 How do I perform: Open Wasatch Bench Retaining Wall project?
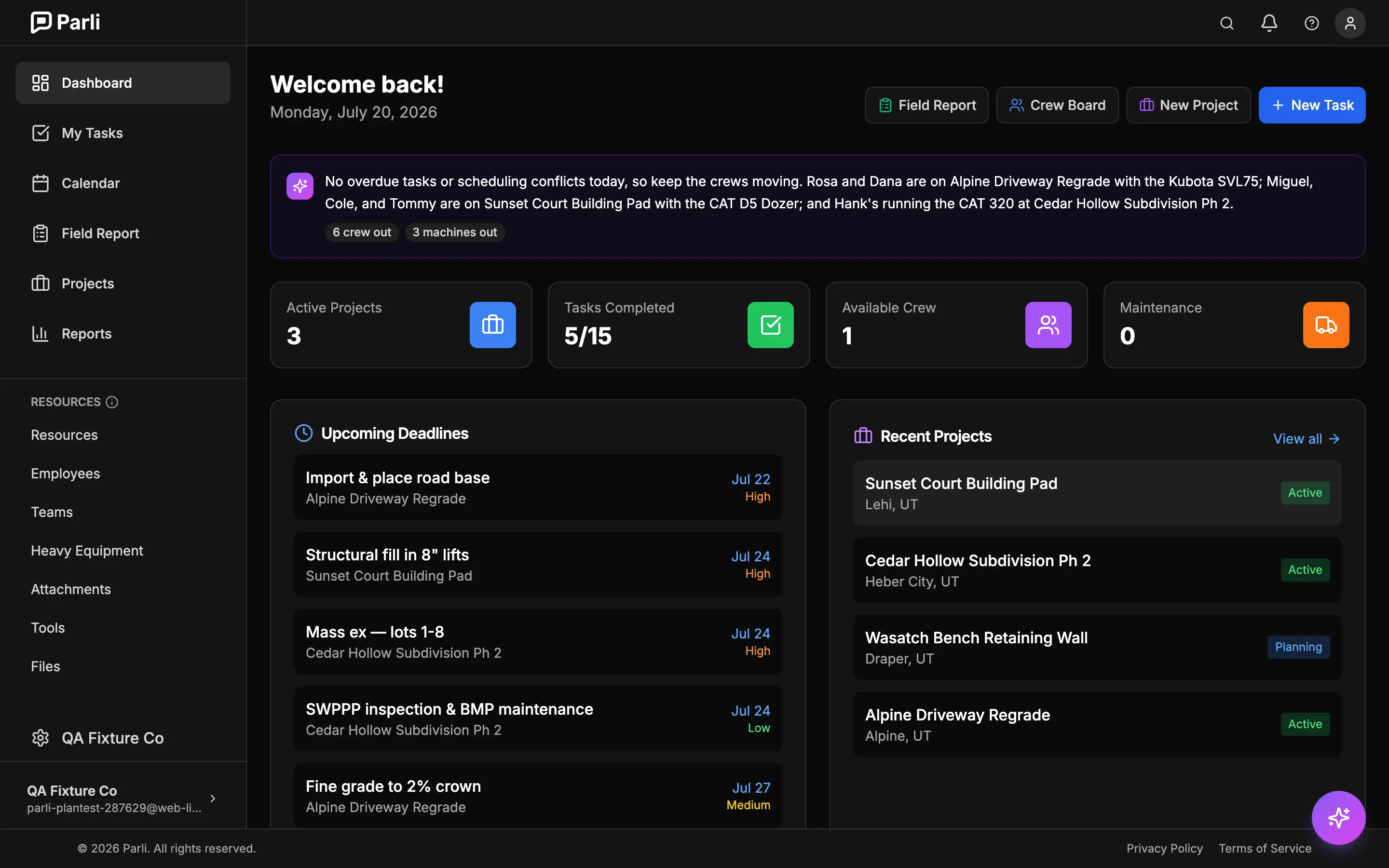[1097, 647]
